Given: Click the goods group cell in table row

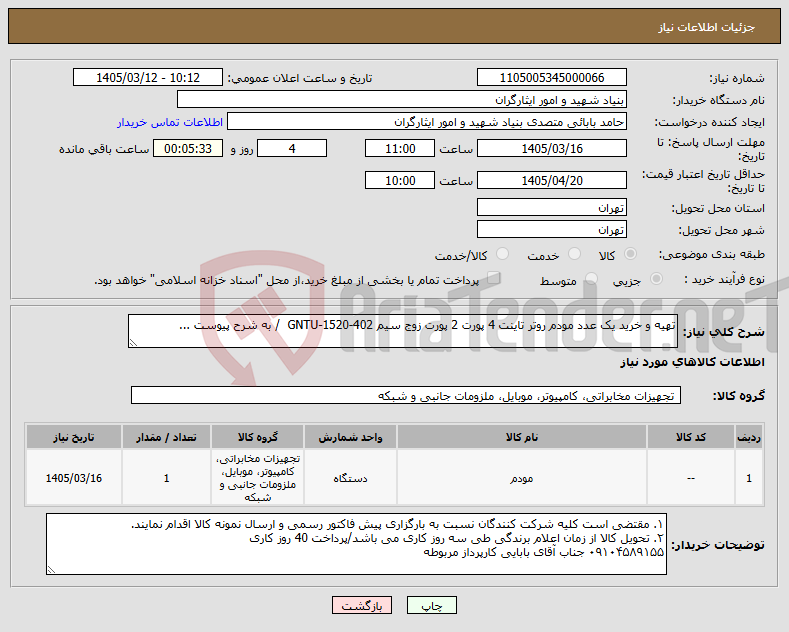Looking at the screenshot, I should [x=257, y=478].
